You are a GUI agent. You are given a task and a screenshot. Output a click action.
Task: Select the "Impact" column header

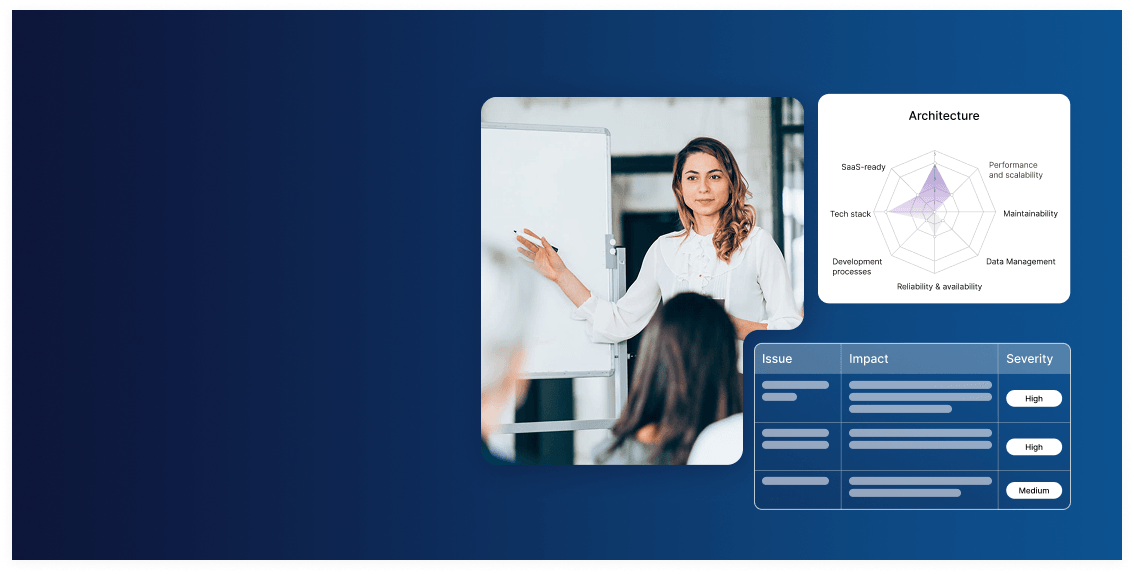coord(868,359)
